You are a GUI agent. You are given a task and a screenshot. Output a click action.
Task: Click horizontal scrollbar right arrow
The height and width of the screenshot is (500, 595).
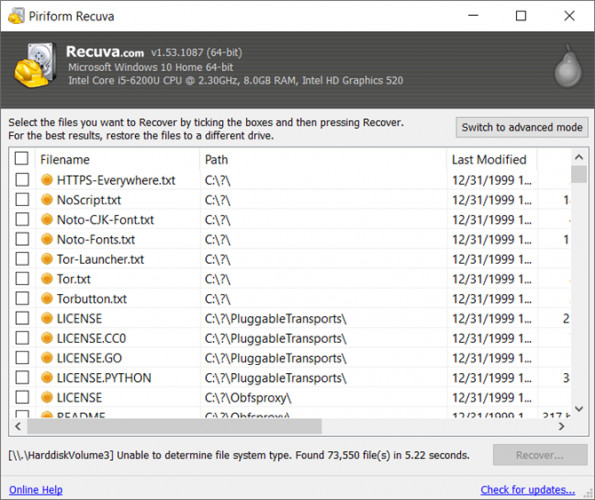(562, 426)
